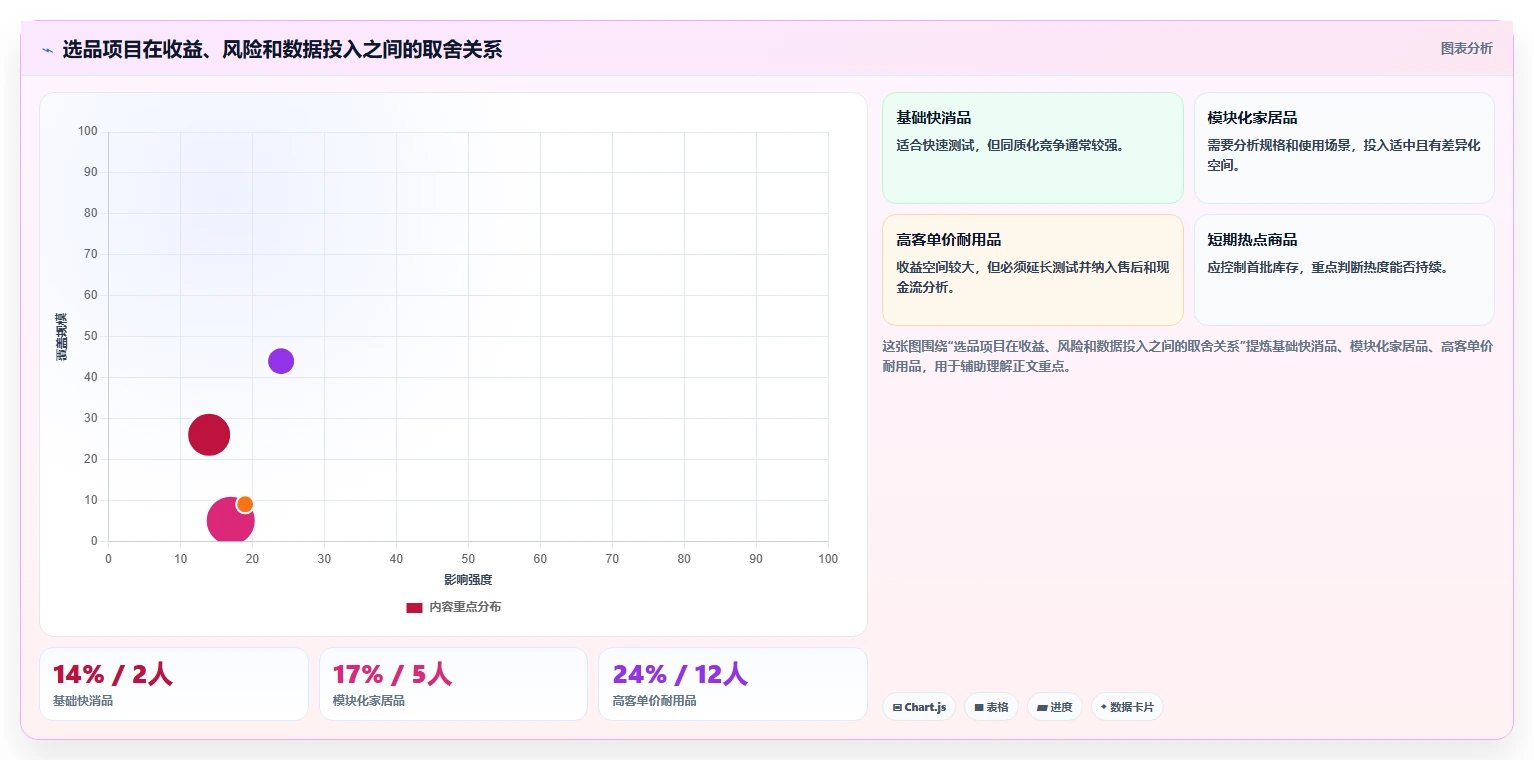The image size is (1534, 760).
Task: Select the crimson bubble near value 26
Action: [x=209, y=434]
